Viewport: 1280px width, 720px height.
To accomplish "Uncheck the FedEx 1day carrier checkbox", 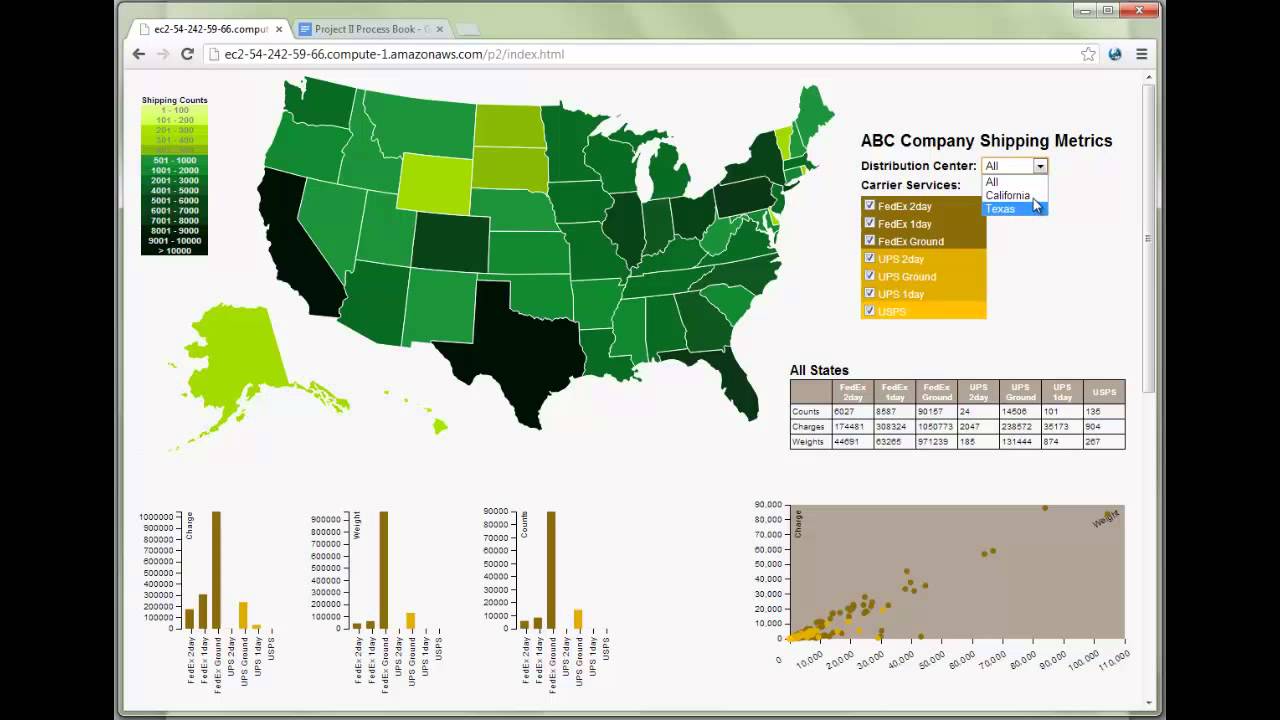I will pyautogui.click(x=870, y=223).
